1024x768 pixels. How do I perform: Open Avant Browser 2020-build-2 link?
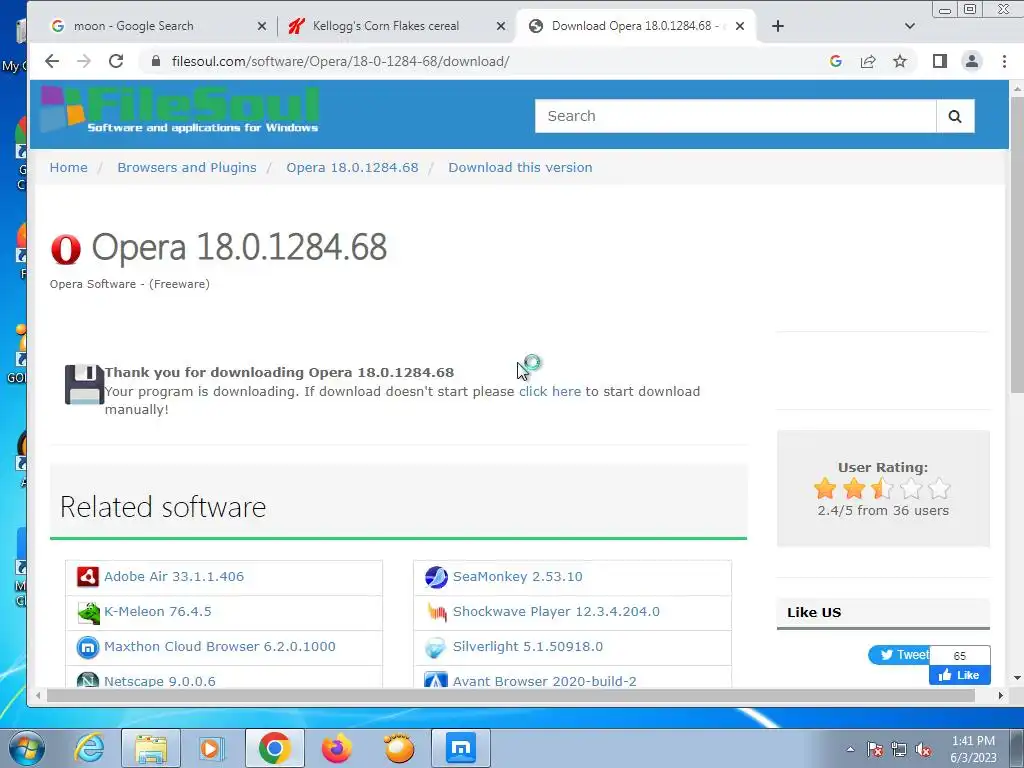click(544, 681)
